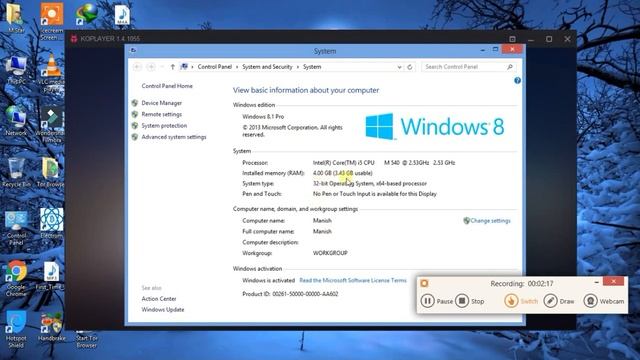Screen dimensions: 640x360
Task: Pause the screen recording
Action: (x=437, y=301)
